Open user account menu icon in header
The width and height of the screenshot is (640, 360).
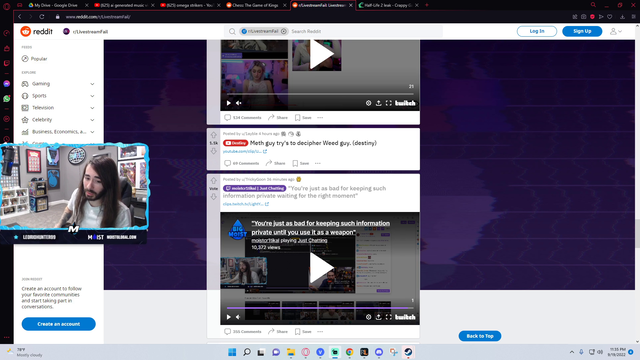pyautogui.click(x=616, y=31)
